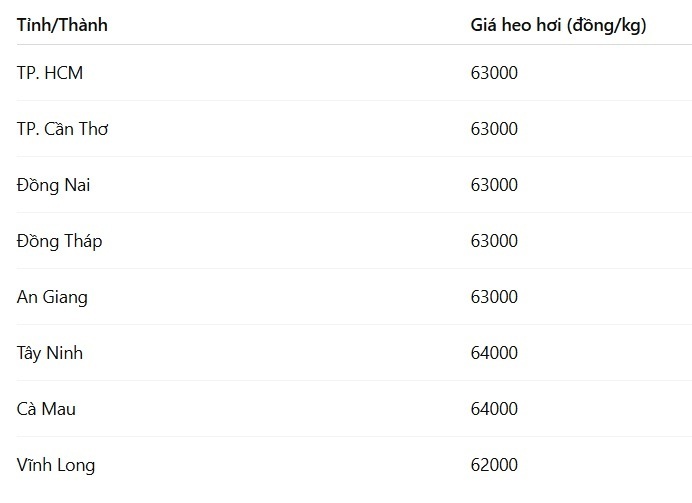Viewport: 692px width, 503px height.
Task: Click the 'Tây Ninh' province cell
Action: [x=50, y=353]
